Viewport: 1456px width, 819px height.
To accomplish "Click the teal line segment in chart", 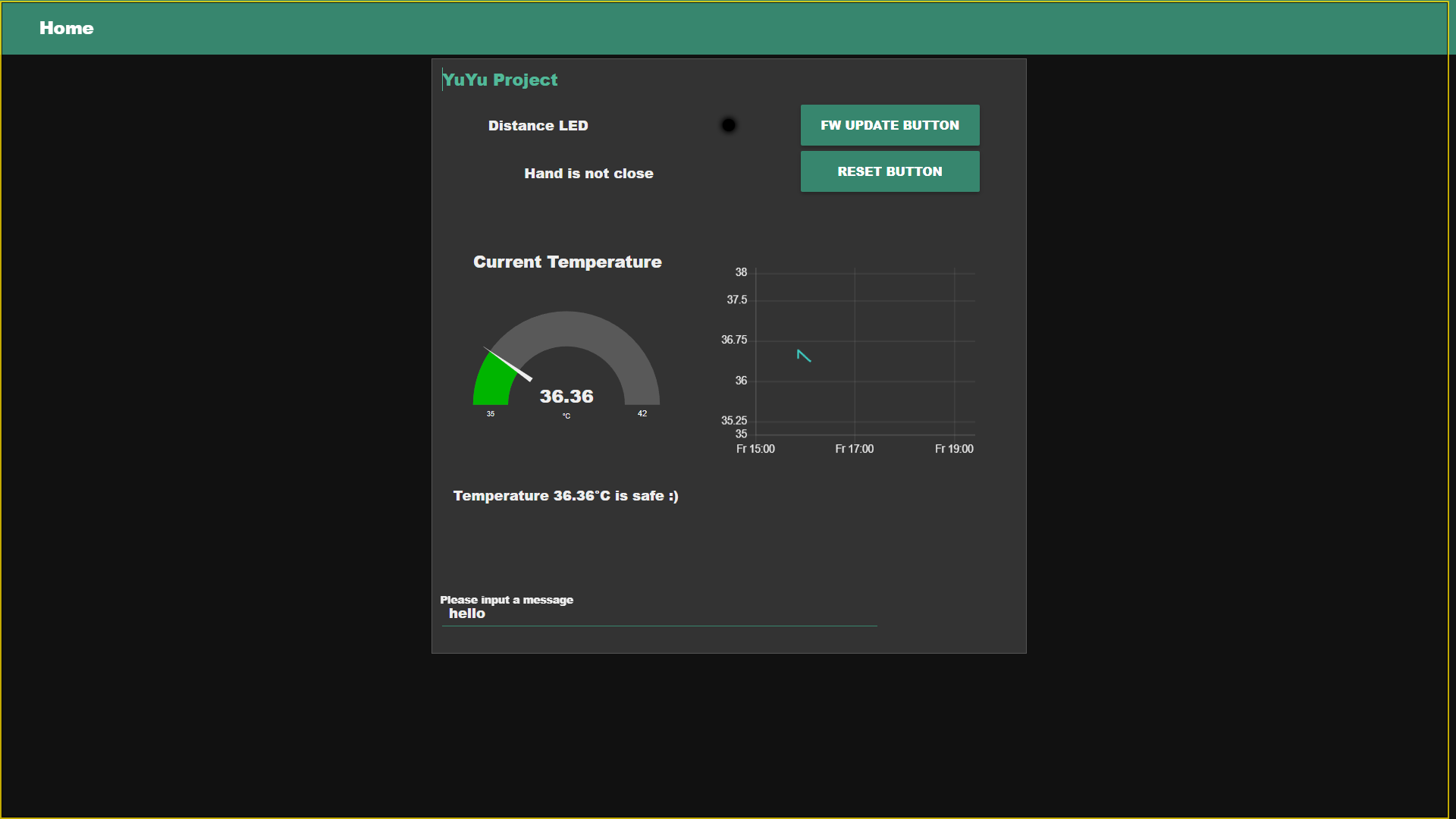I will tap(804, 356).
